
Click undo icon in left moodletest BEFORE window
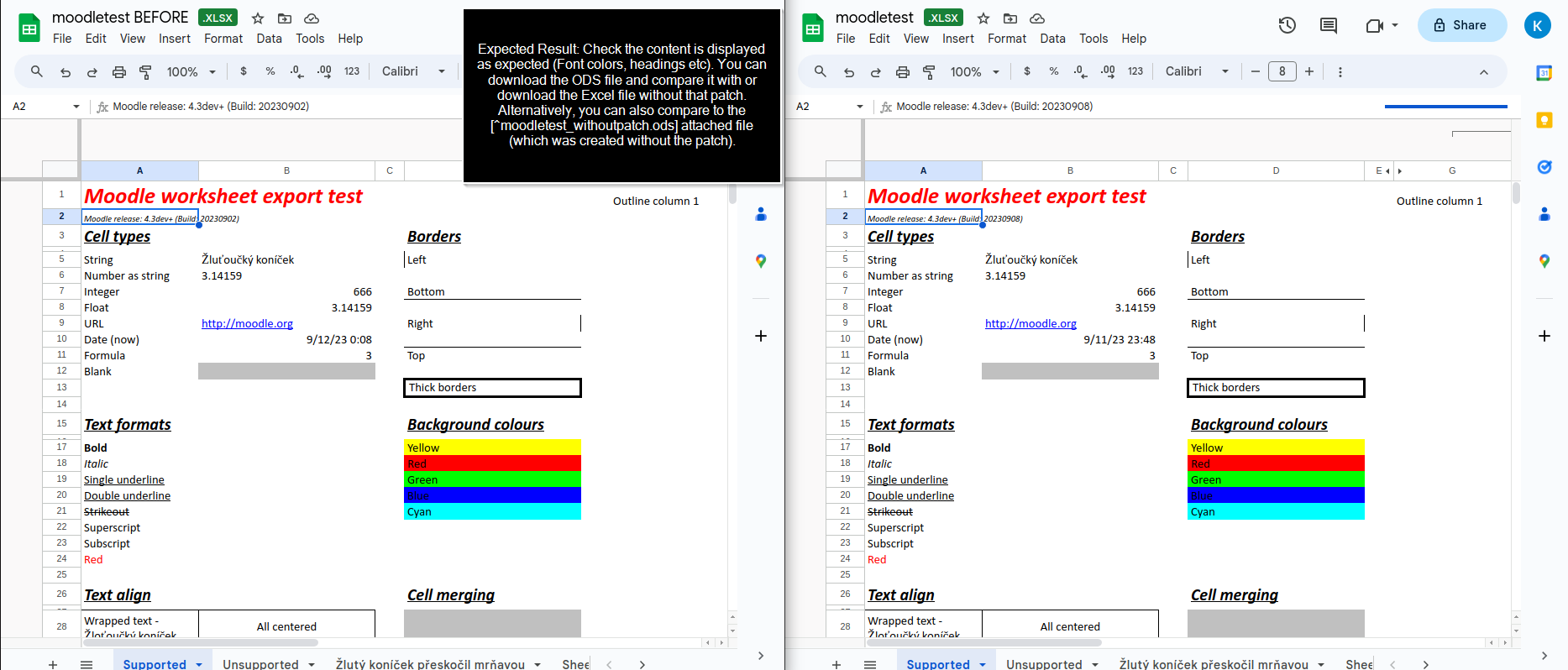coord(65,72)
